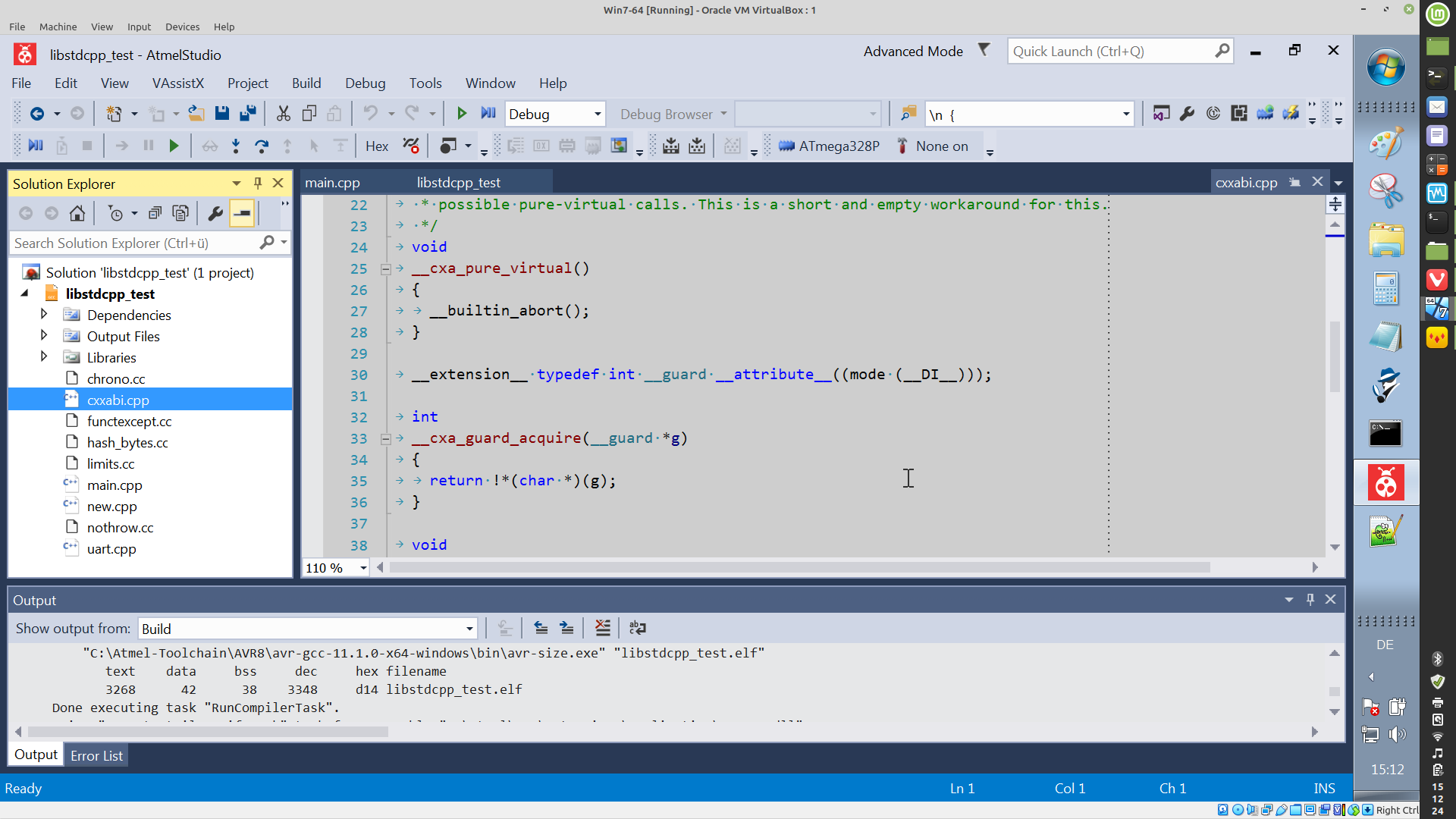Go to previous message icon in Output

click(x=541, y=628)
